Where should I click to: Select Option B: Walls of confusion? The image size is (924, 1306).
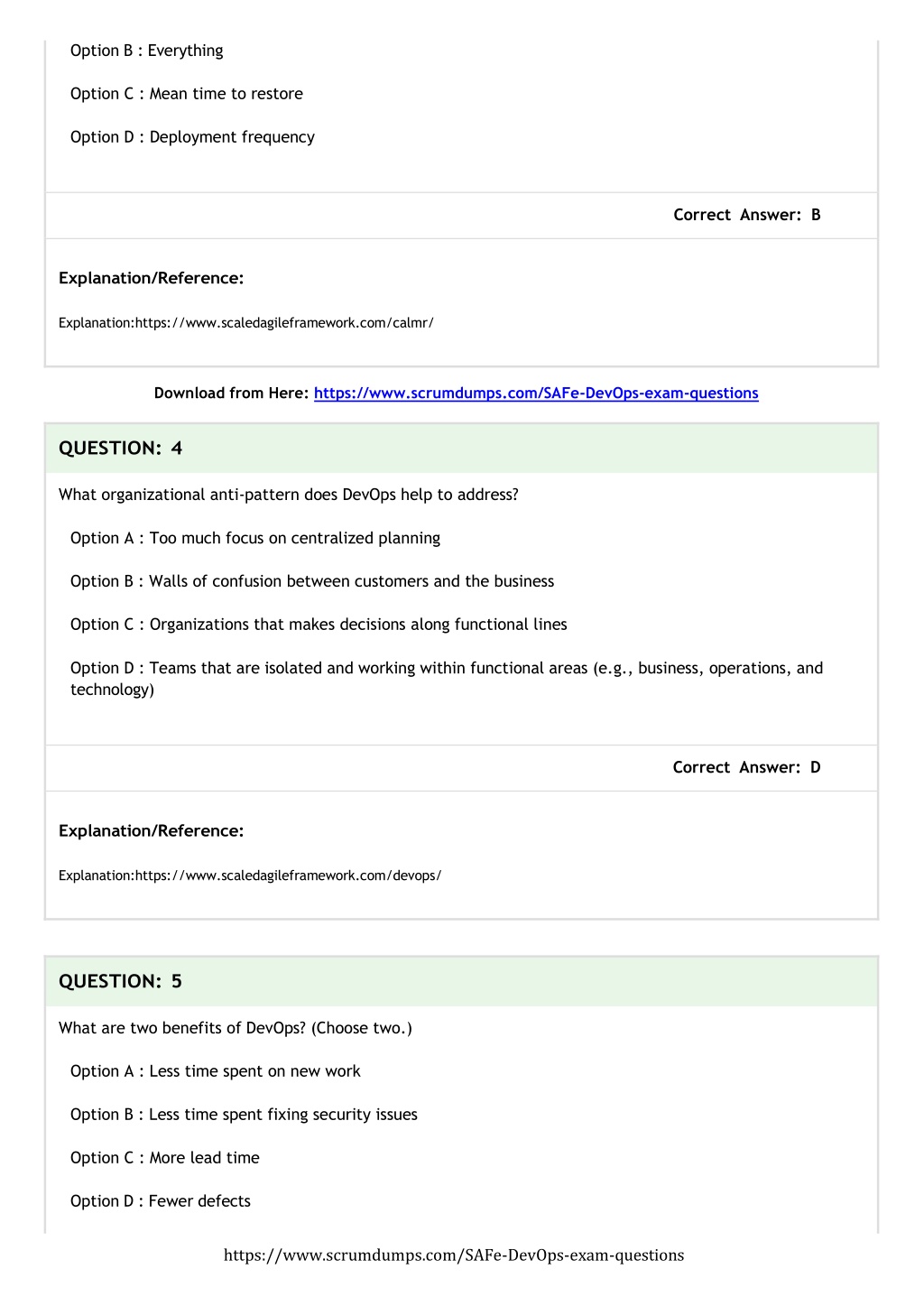tap(312, 581)
